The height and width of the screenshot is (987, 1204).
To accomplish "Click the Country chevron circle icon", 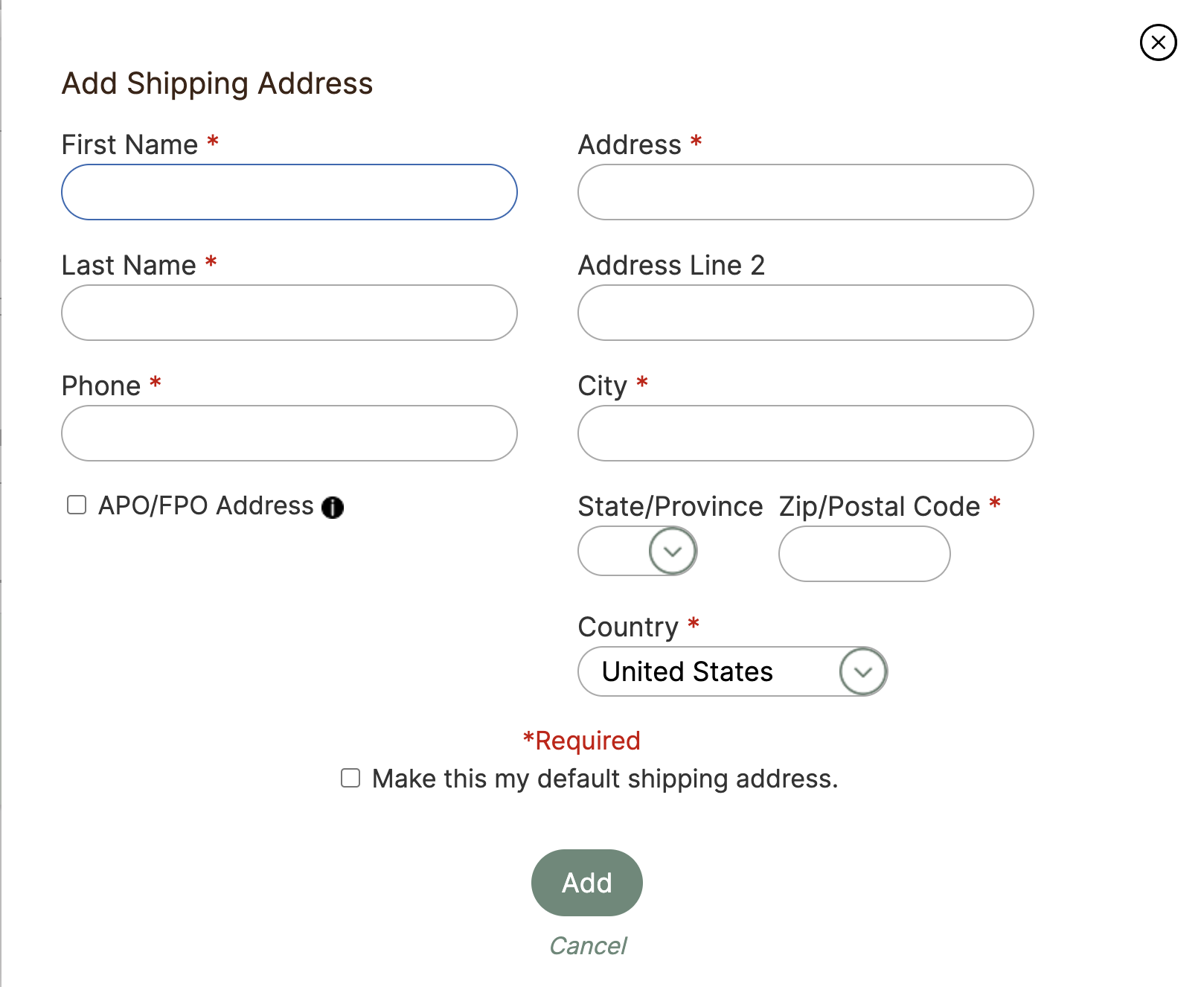I will (863, 671).
